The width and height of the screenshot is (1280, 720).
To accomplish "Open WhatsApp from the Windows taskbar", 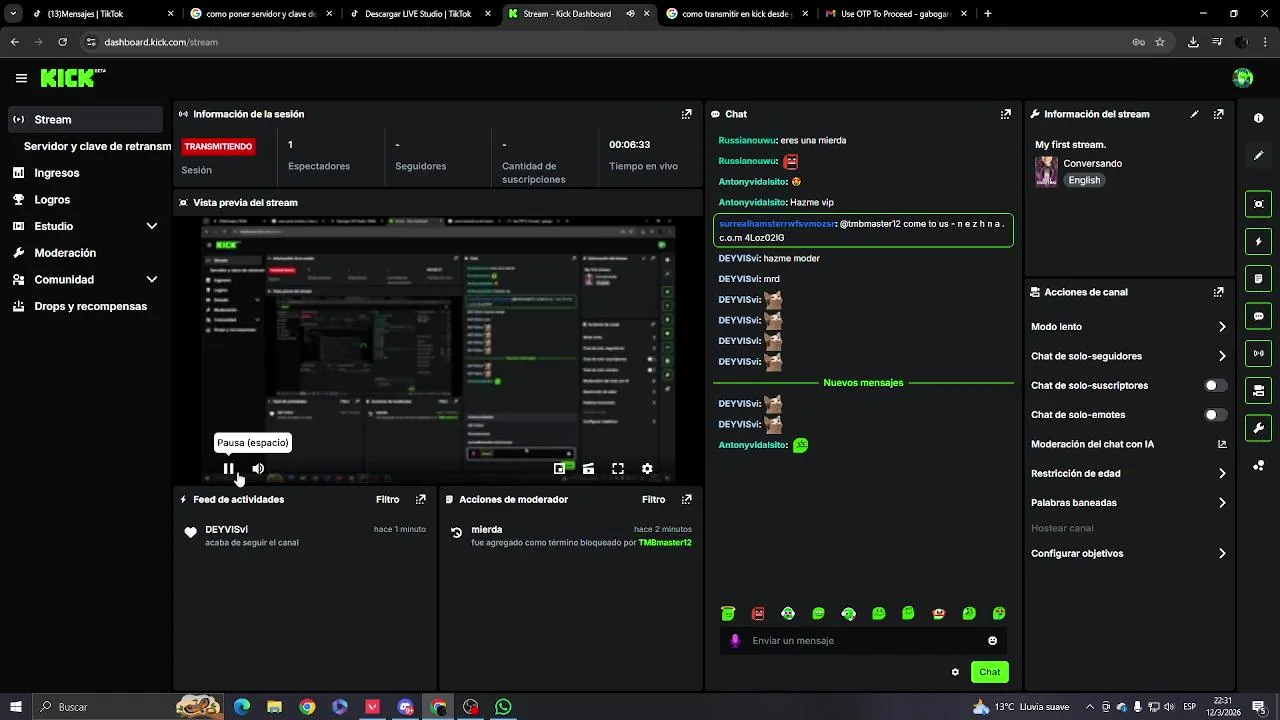I will tap(503, 707).
